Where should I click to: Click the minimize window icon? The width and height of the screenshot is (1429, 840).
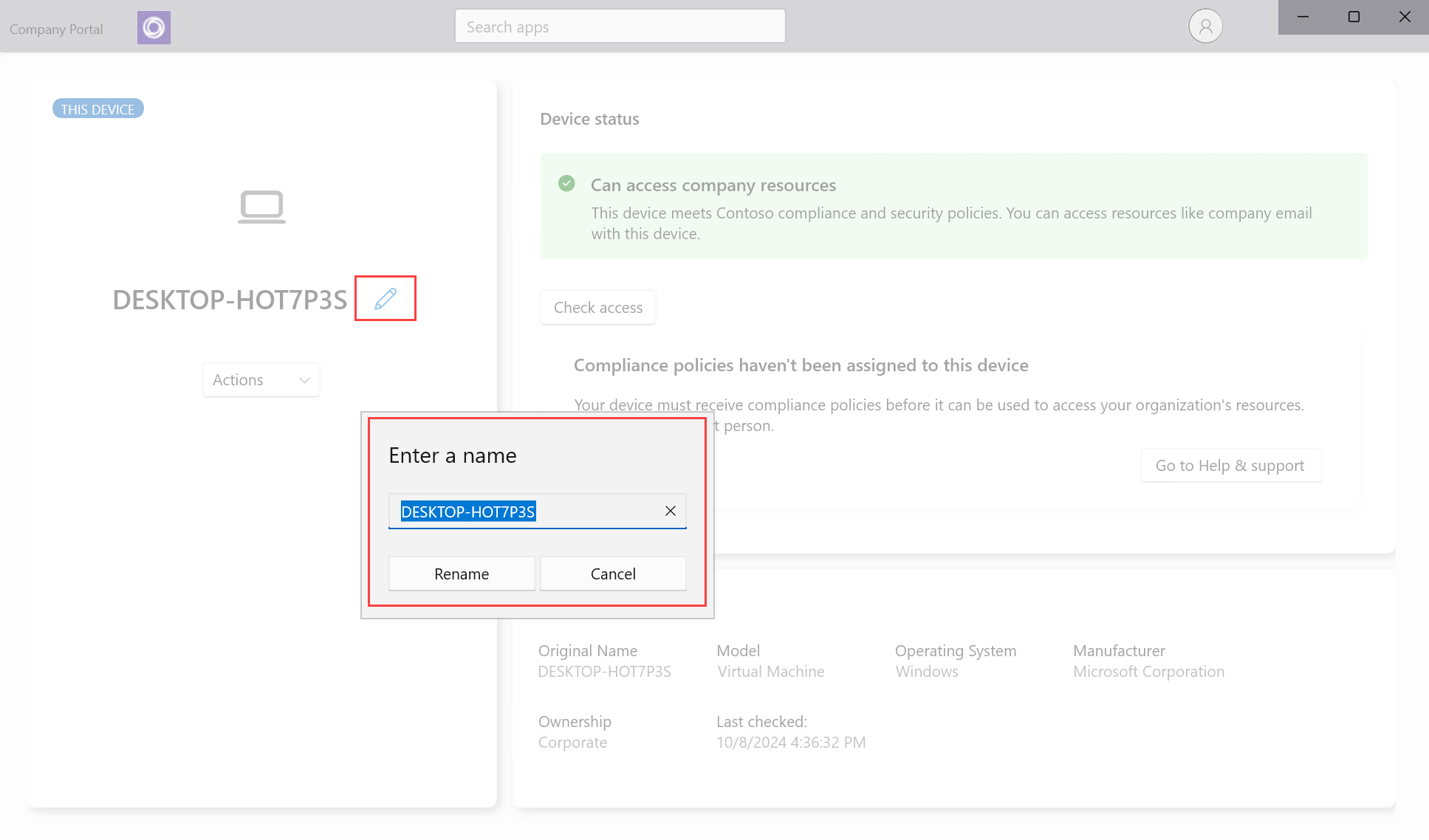(x=1303, y=17)
